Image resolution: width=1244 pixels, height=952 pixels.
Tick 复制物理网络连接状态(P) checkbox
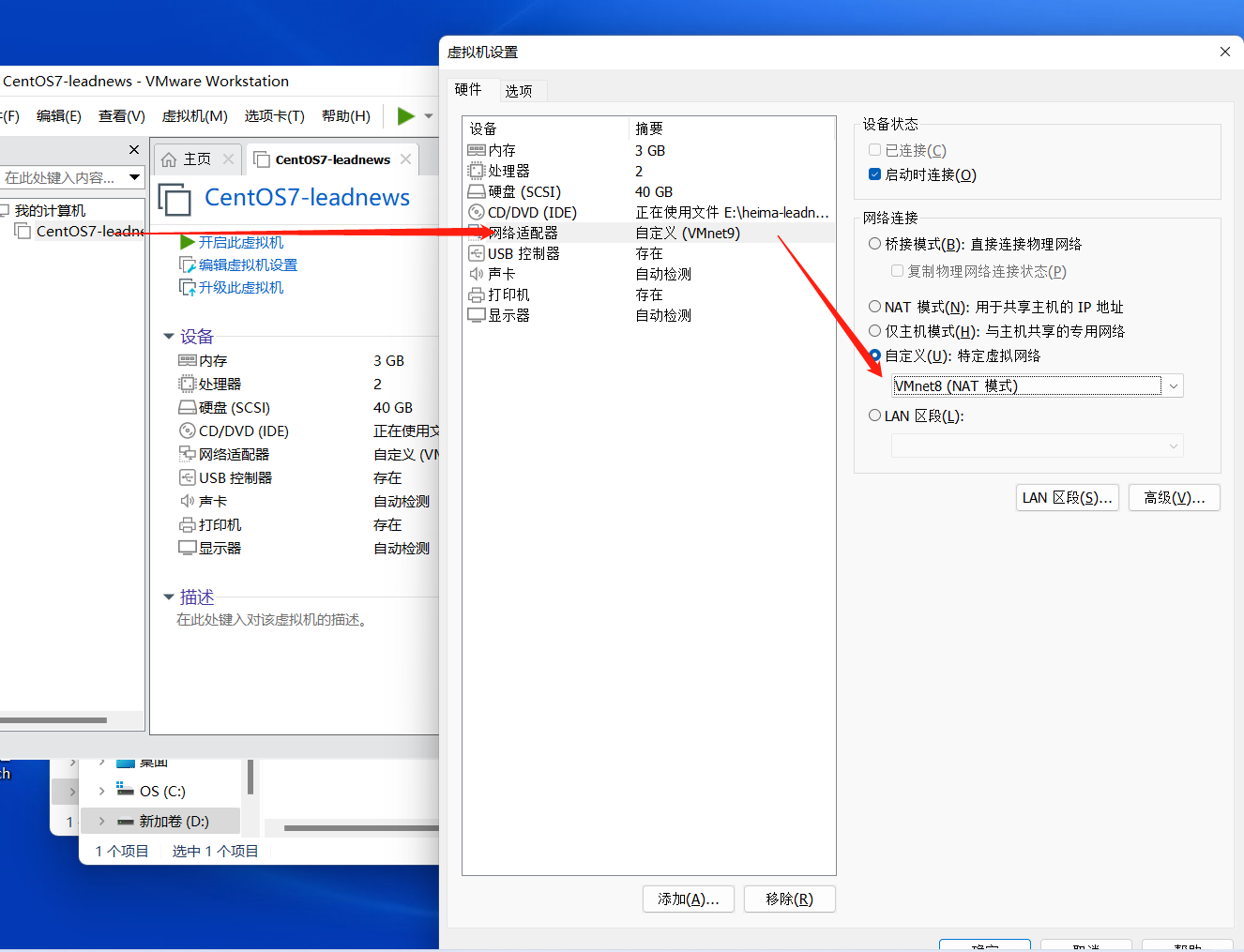click(897, 271)
